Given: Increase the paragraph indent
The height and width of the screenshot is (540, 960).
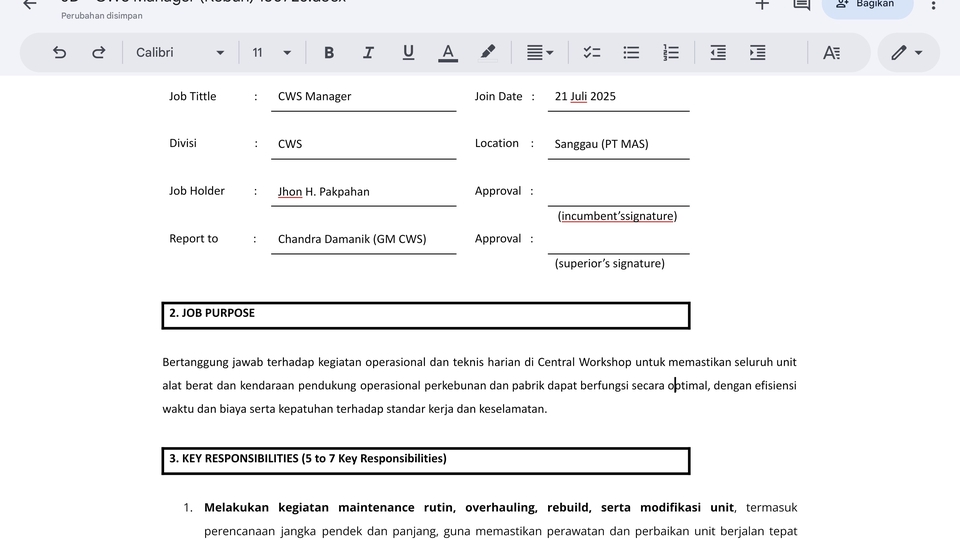Looking at the screenshot, I should [758, 53].
